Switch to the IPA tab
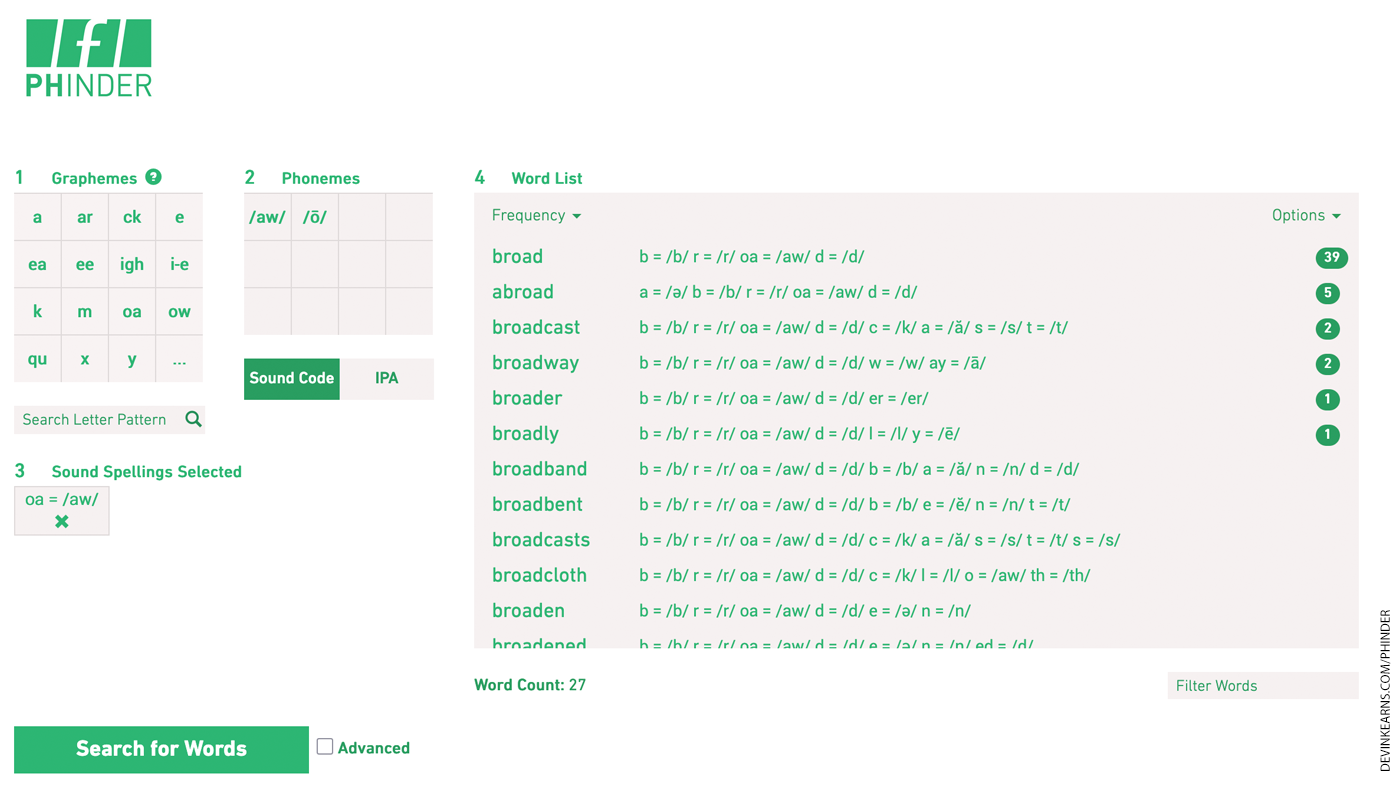1400x800 pixels. point(386,378)
